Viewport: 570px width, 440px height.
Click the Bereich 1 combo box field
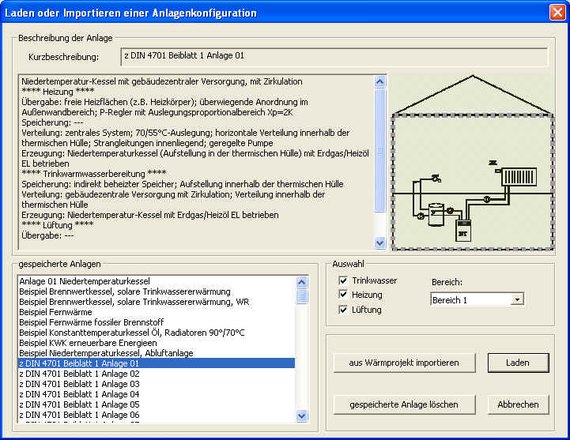pos(477,300)
